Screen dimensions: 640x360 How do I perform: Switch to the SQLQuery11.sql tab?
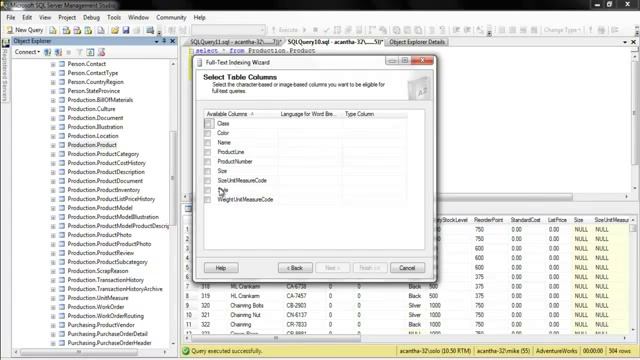tap(235, 42)
